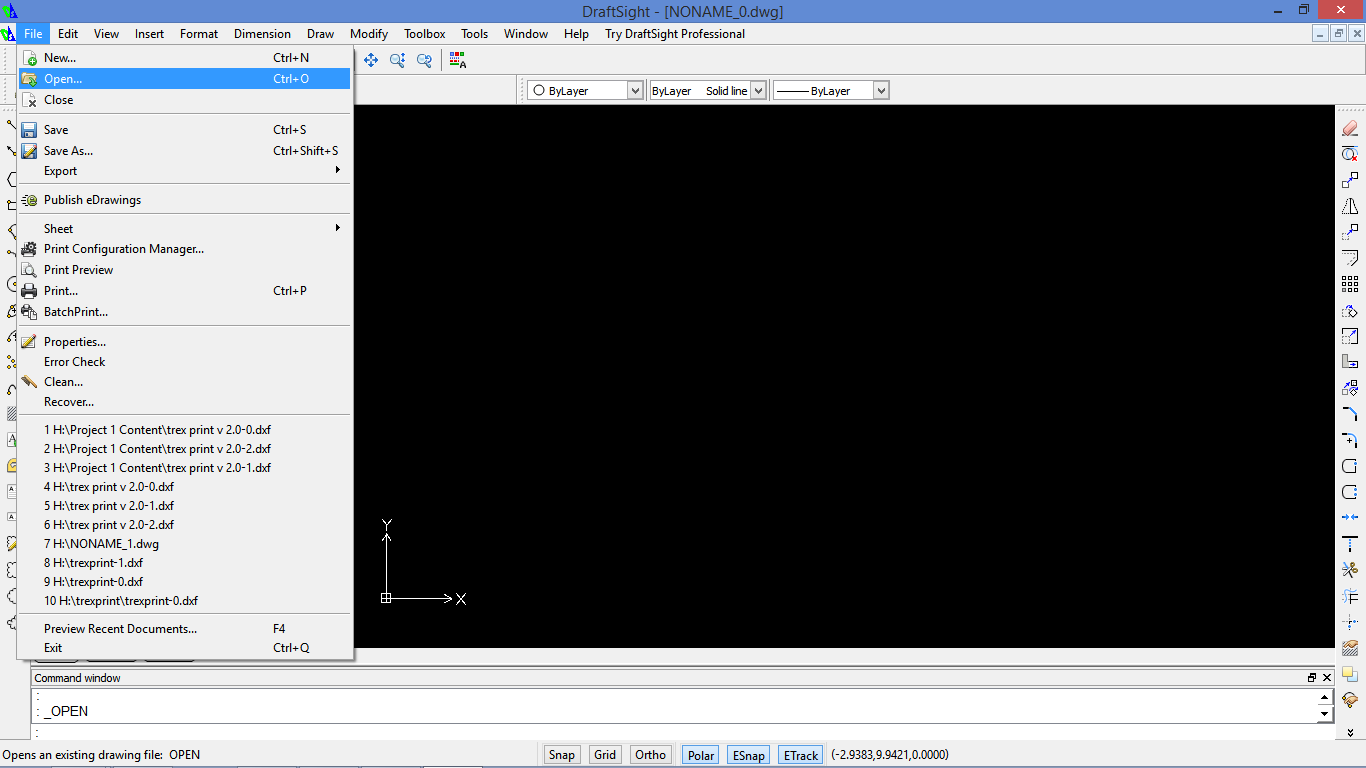This screenshot has height=768, width=1366.
Task: Select the Stretch tool
Action: [x=1350, y=362]
